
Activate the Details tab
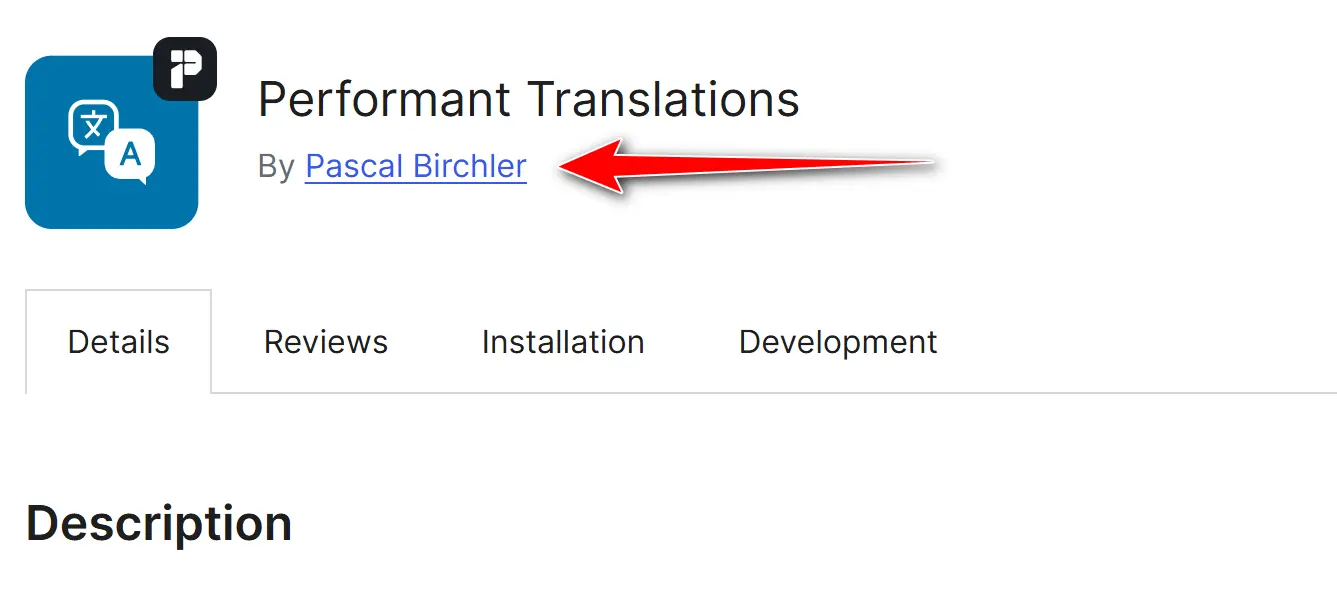click(118, 341)
